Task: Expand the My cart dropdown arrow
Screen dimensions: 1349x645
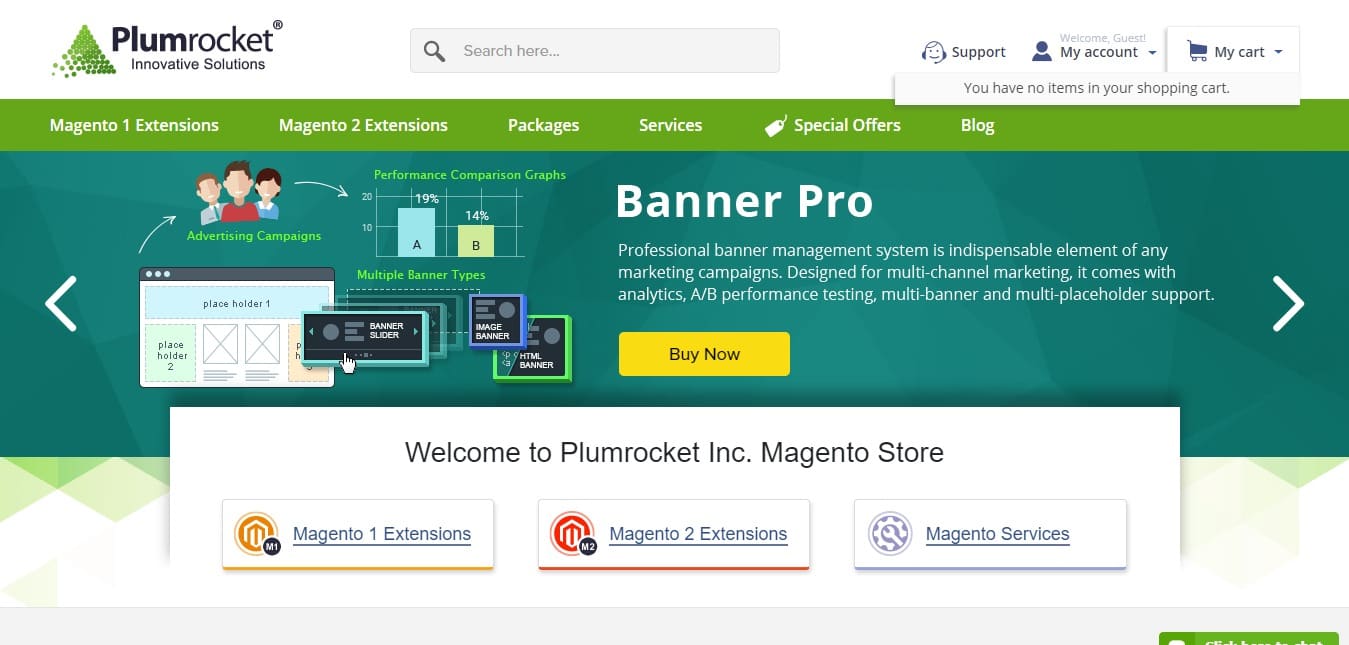Action: tap(1278, 52)
